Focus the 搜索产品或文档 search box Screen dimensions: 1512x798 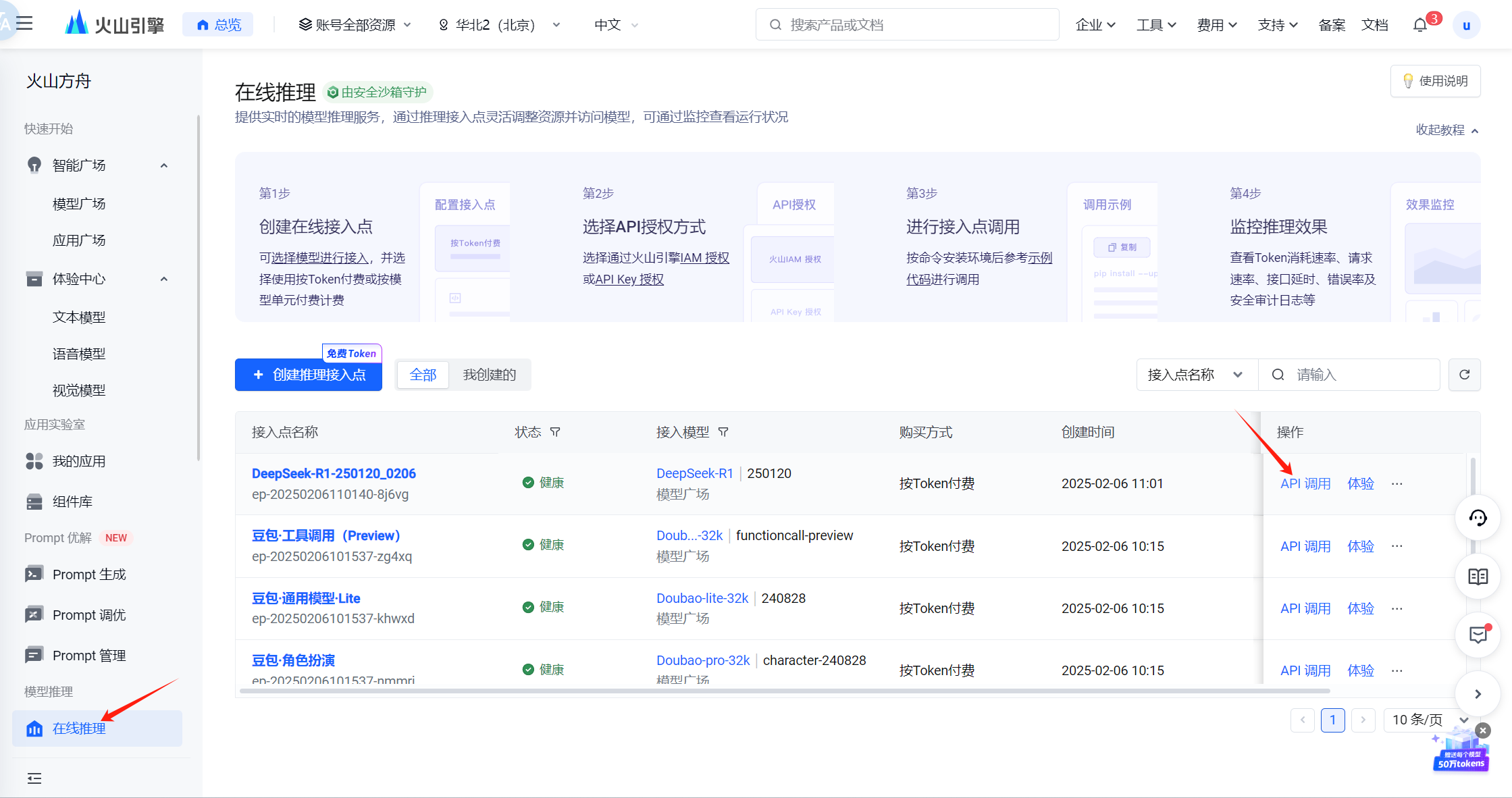pyautogui.click(x=907, y=25)
